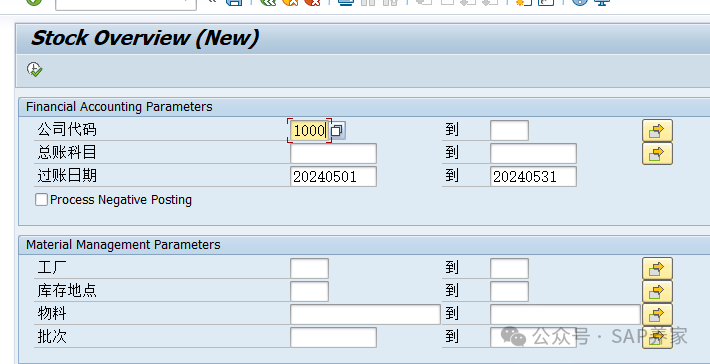Select the 总账科目 to-value field
The width and height of the screenshot is (710, 364).
click(x=533, y=153)
